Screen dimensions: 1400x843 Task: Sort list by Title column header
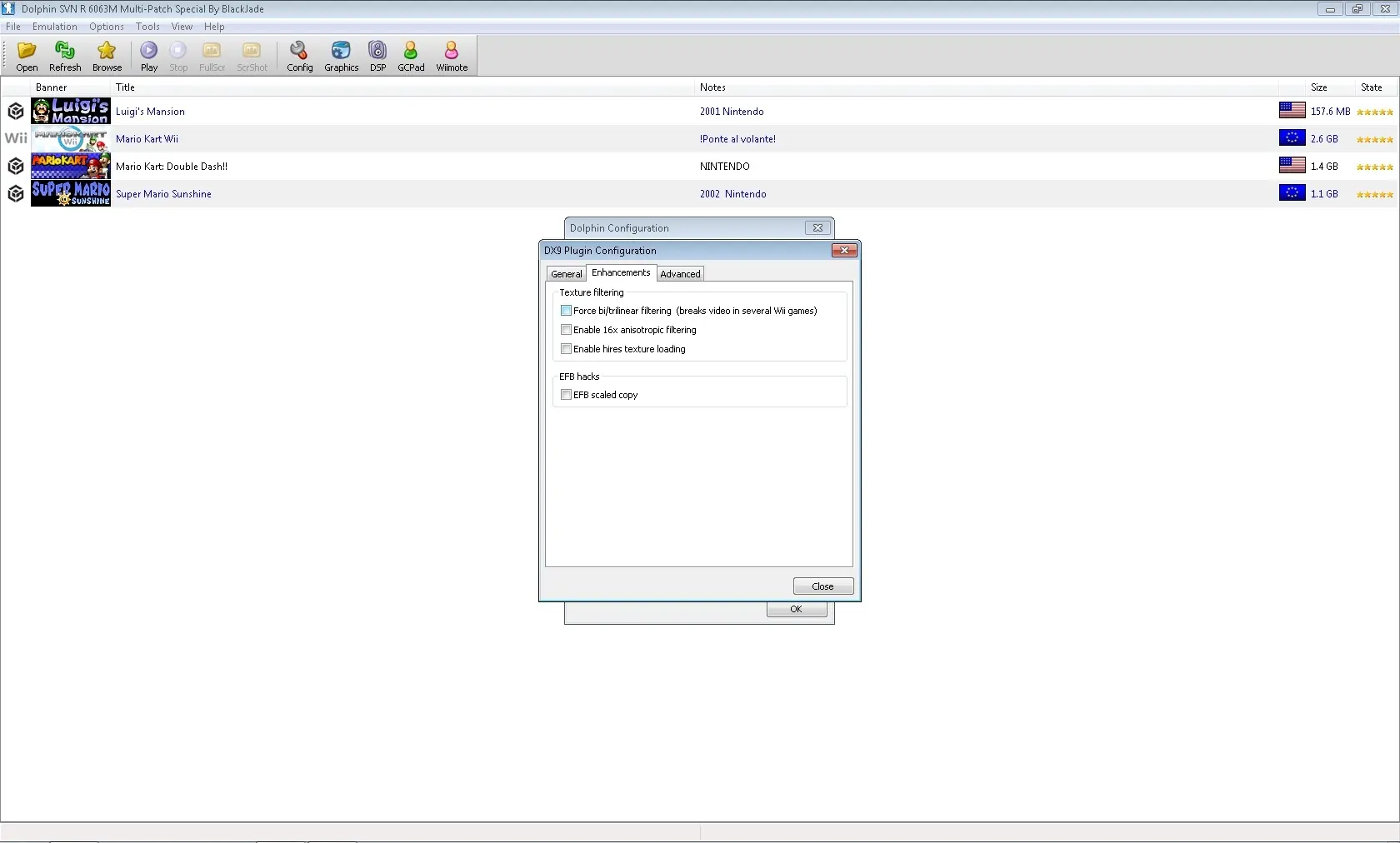pyautogui.click(x=402, y=87)
